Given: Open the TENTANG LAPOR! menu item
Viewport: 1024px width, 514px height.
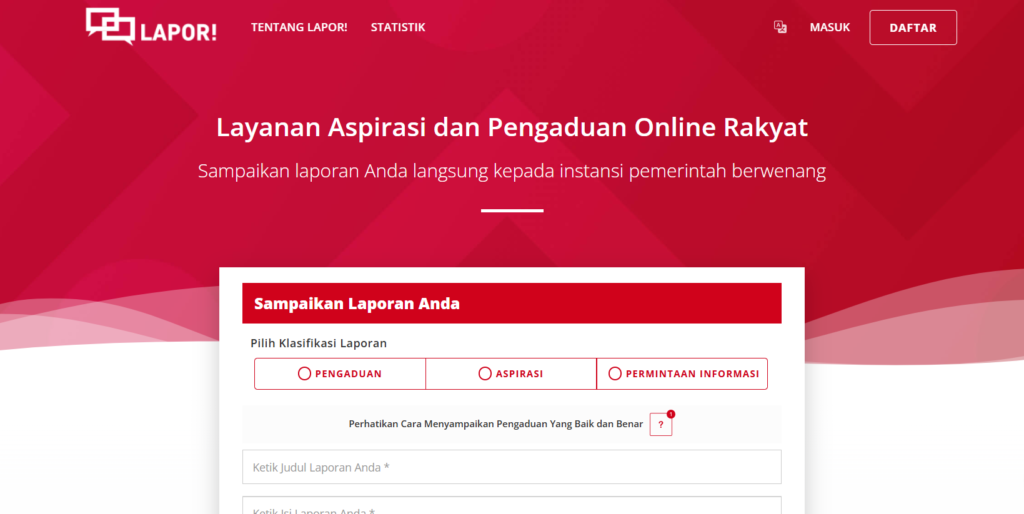Looking at the screenshot, I should (x=299, y=27).
